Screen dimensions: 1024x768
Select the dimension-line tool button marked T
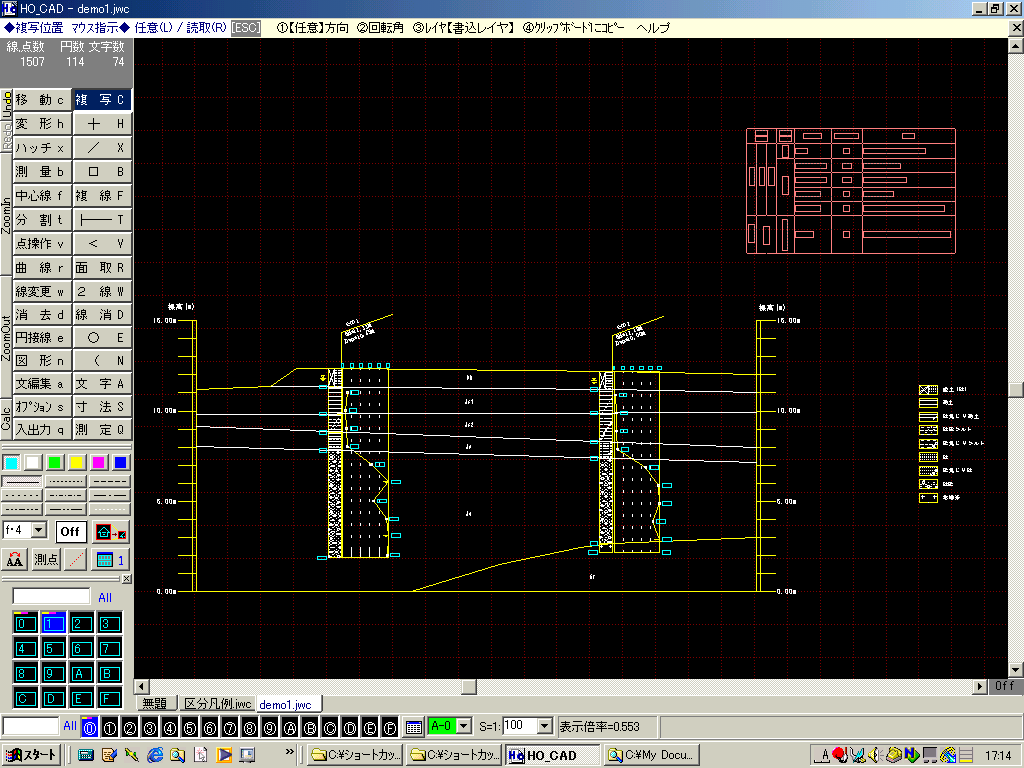tap(103, 219)
